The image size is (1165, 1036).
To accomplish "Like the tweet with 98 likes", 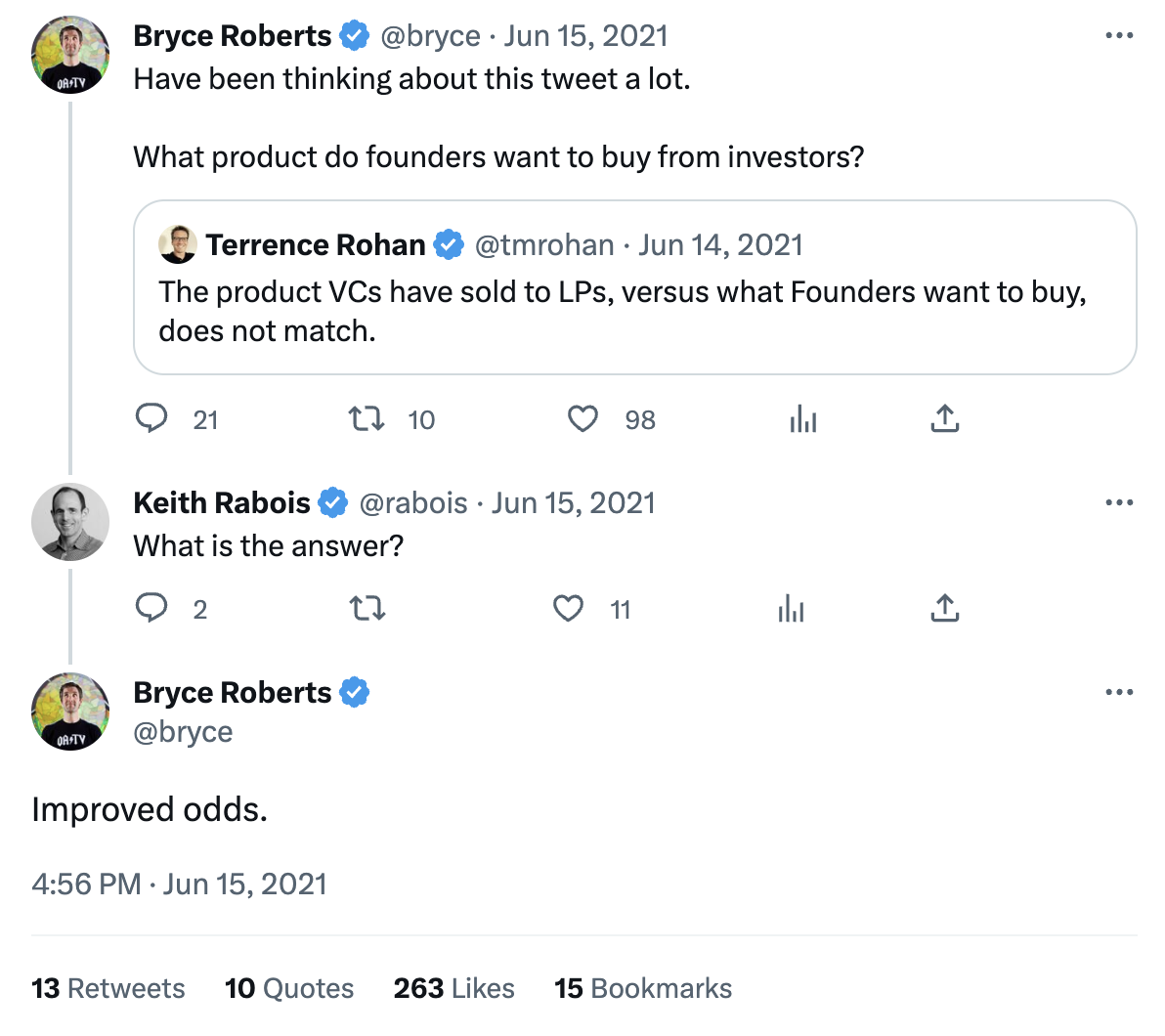I will point(583,419).
